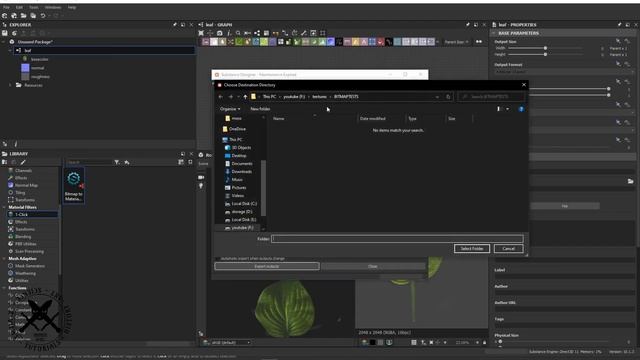Open Parent Size dropdown in graph toolbar
Viewport: 640px width, 360px height.
(456, 42)
